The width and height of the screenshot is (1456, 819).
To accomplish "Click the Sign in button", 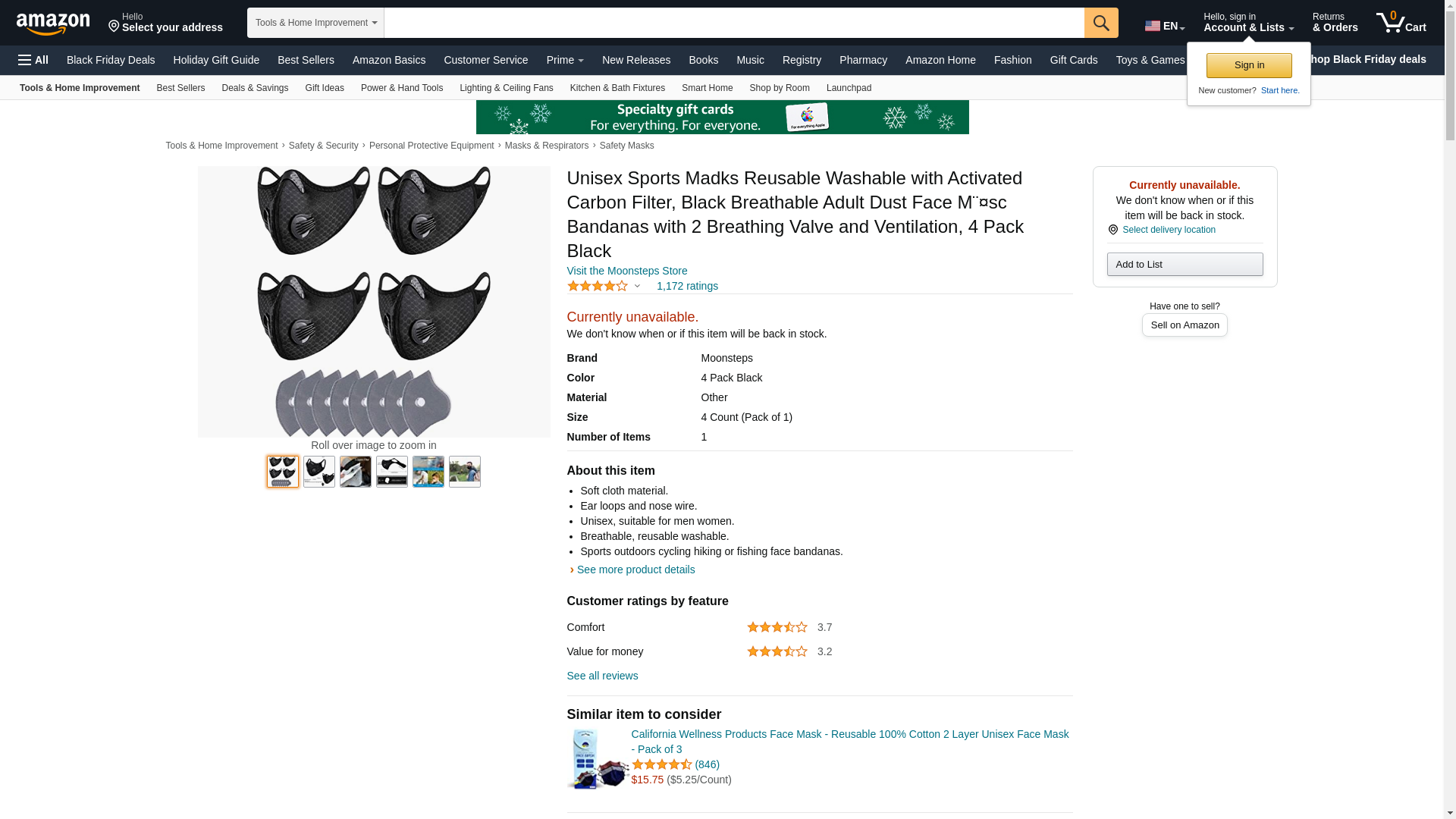I will tap(1249, 65).
